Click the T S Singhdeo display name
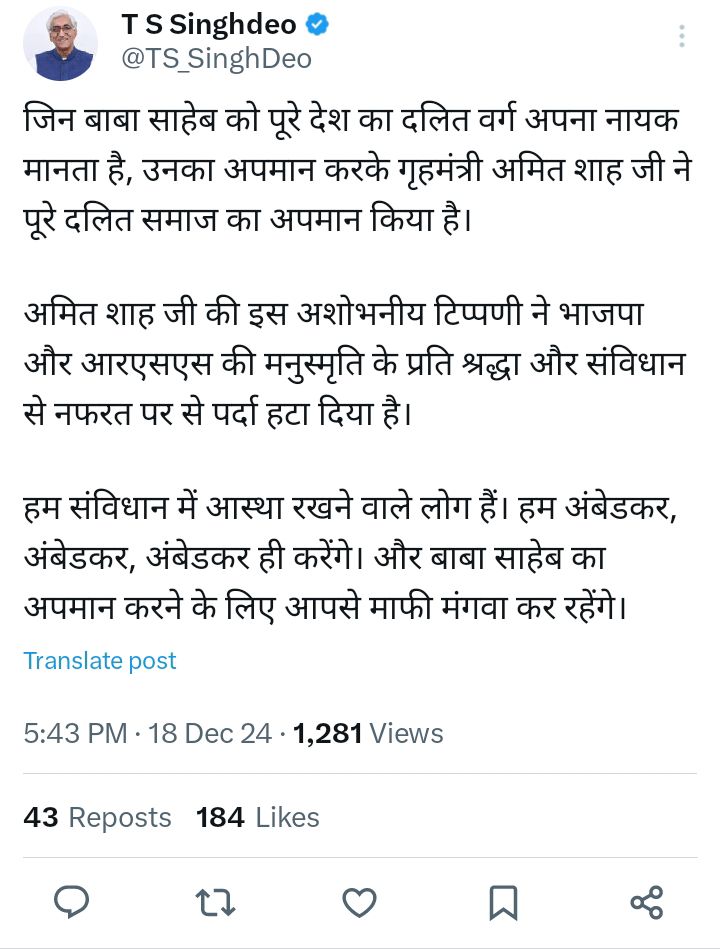Screen dimensions: 720x949 (x=208, y=25)
